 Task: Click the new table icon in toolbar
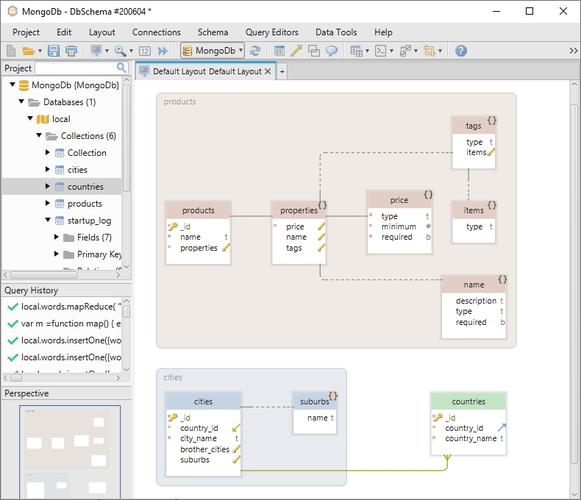tap(279, 51)
